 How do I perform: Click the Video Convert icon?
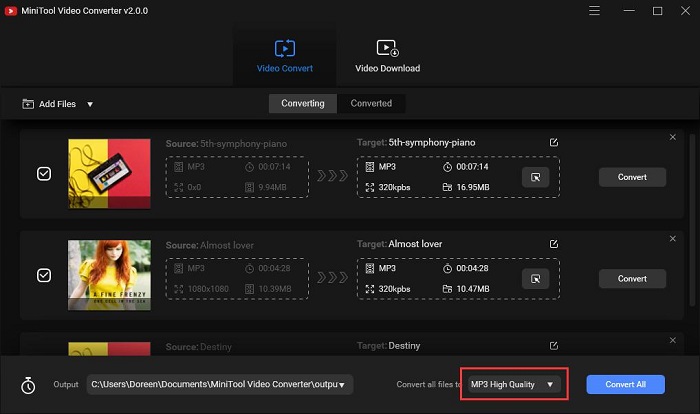(x=285, y=48)
